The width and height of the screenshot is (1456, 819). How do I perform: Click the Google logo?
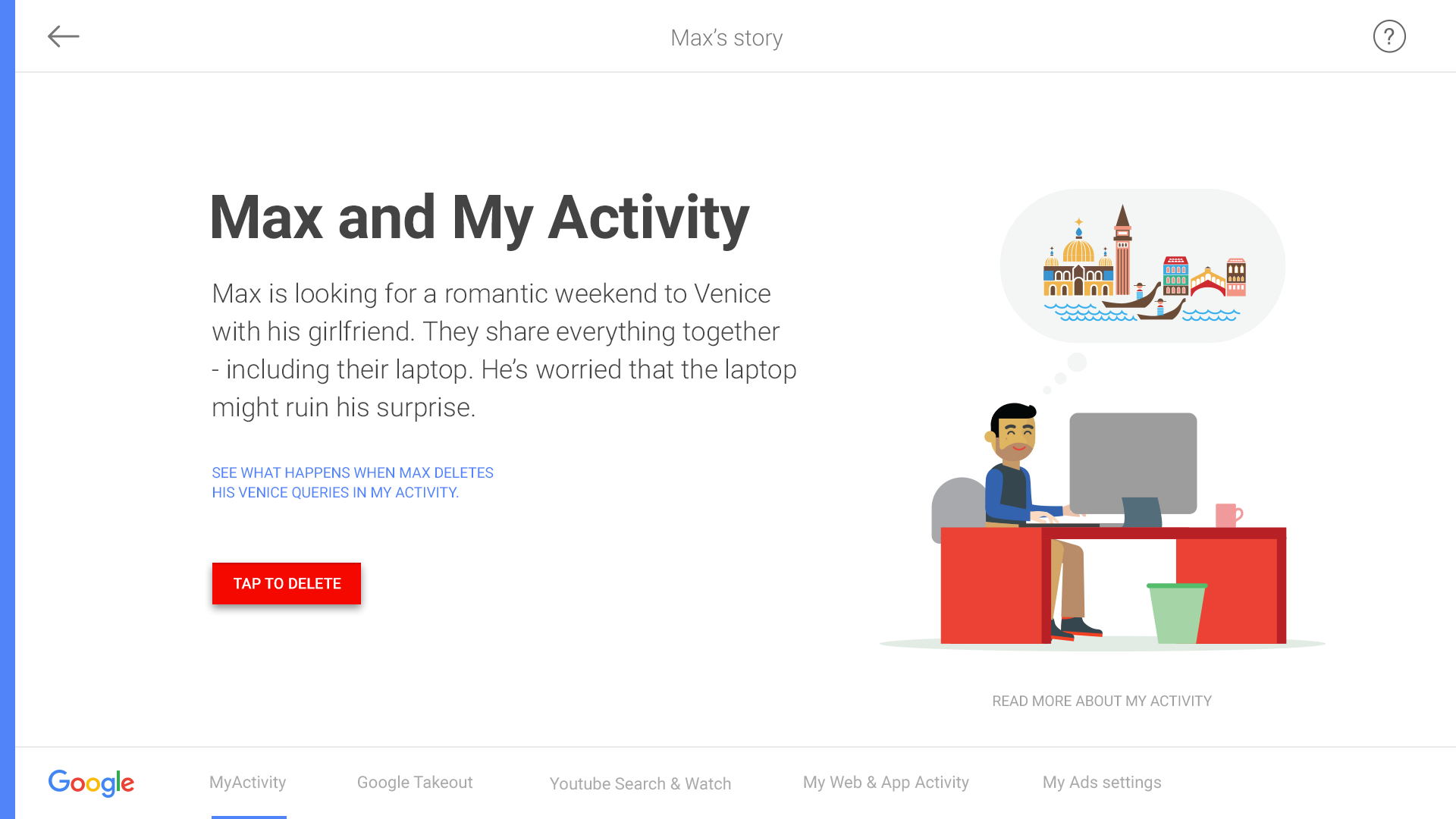point(91,783)
